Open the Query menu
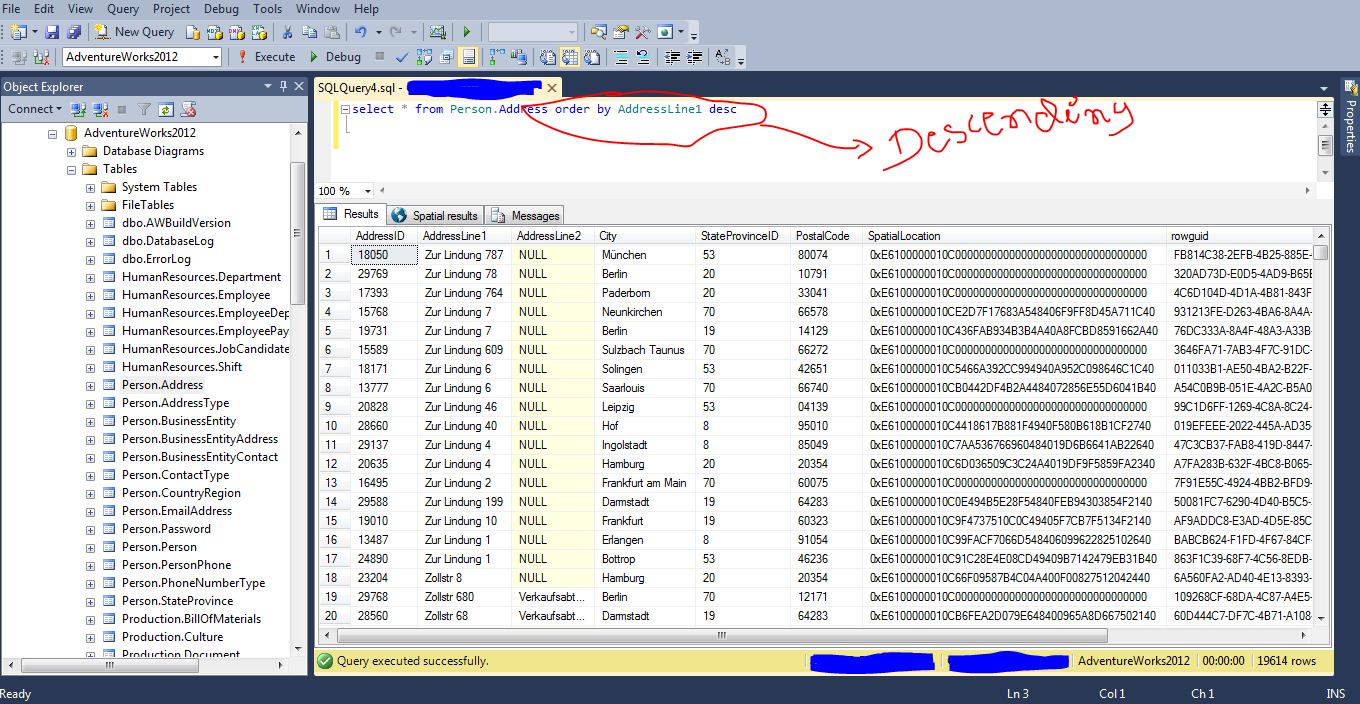The width and height of the screenshot is (1360, 704). click(122, 9)
